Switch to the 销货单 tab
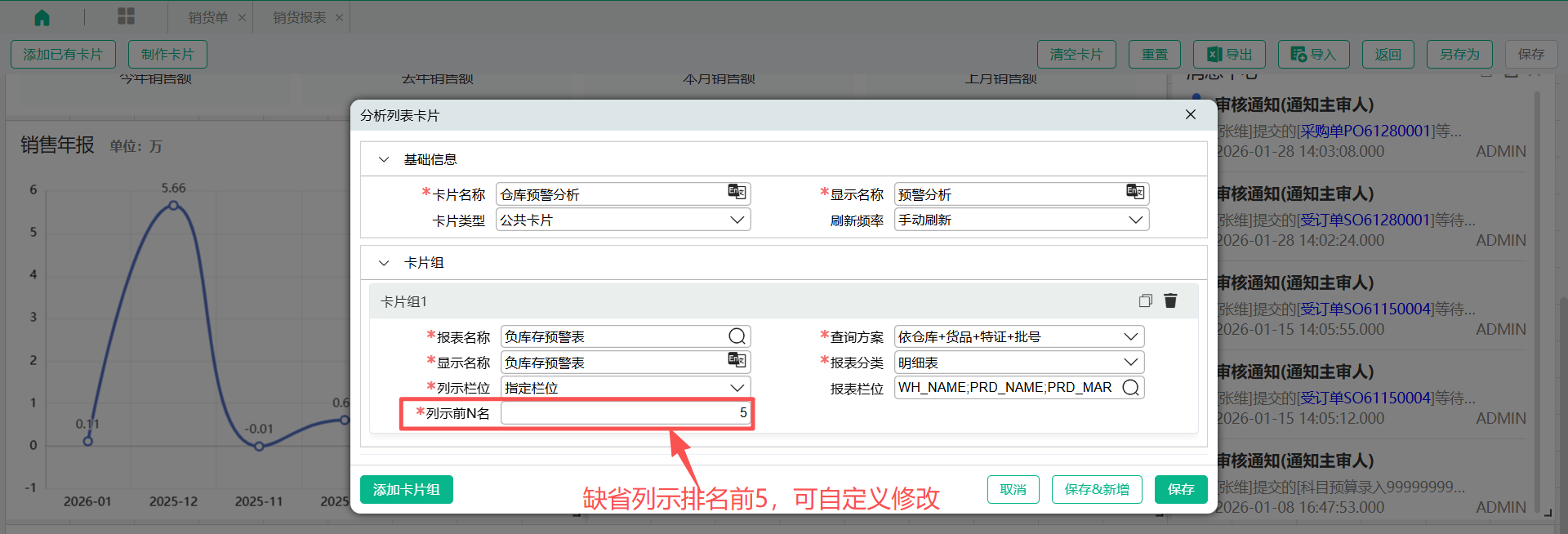Viewport: 1568px width, 534px height. (x=208, y=17)
